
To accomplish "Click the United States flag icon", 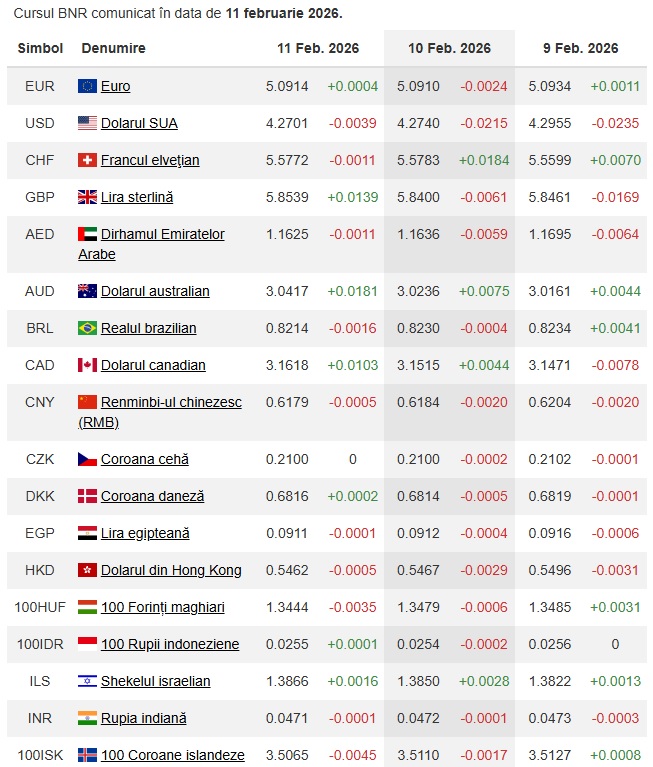I will (87, 123).
